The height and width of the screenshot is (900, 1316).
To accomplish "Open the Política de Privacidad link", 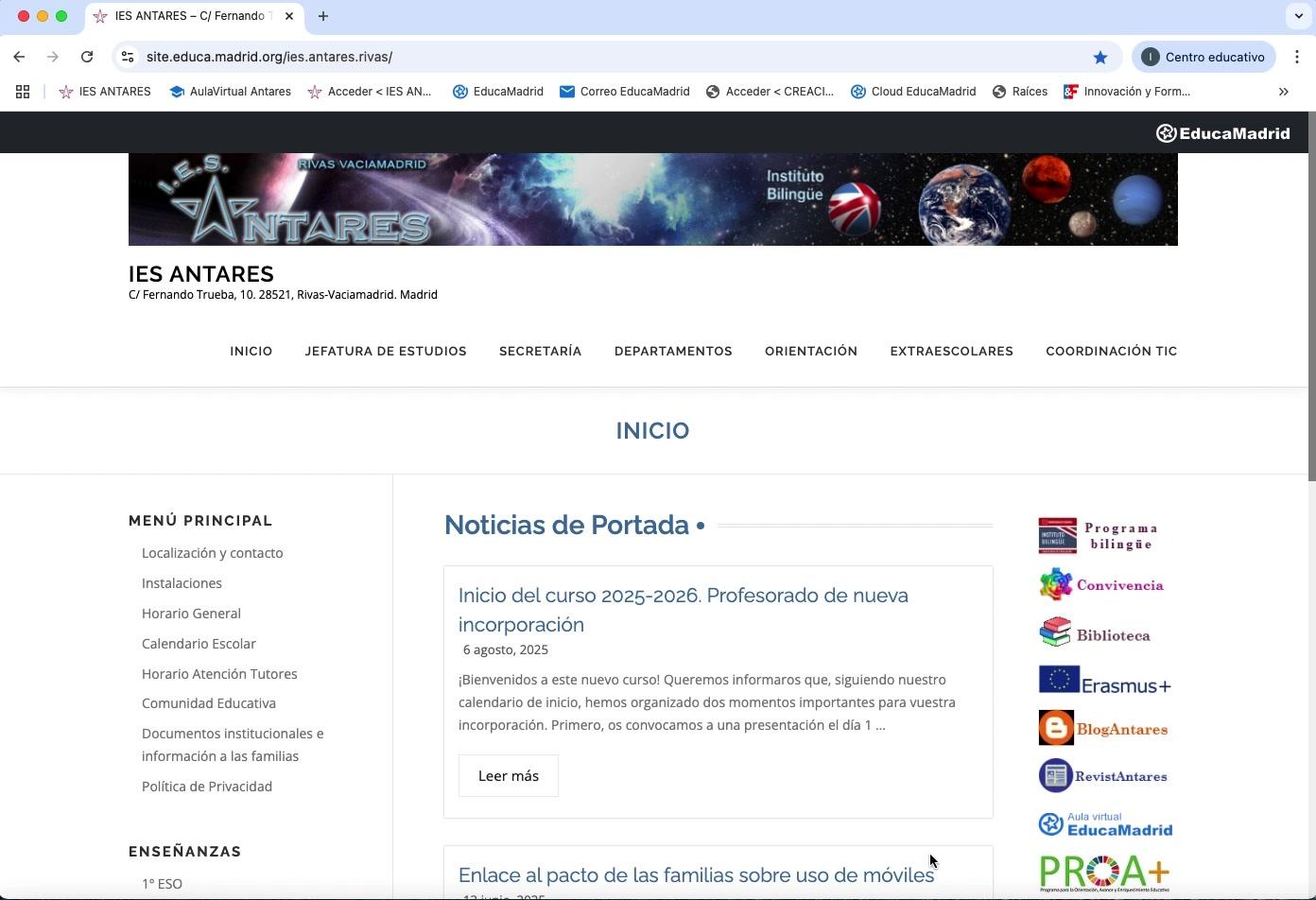I will coord(207,787).
